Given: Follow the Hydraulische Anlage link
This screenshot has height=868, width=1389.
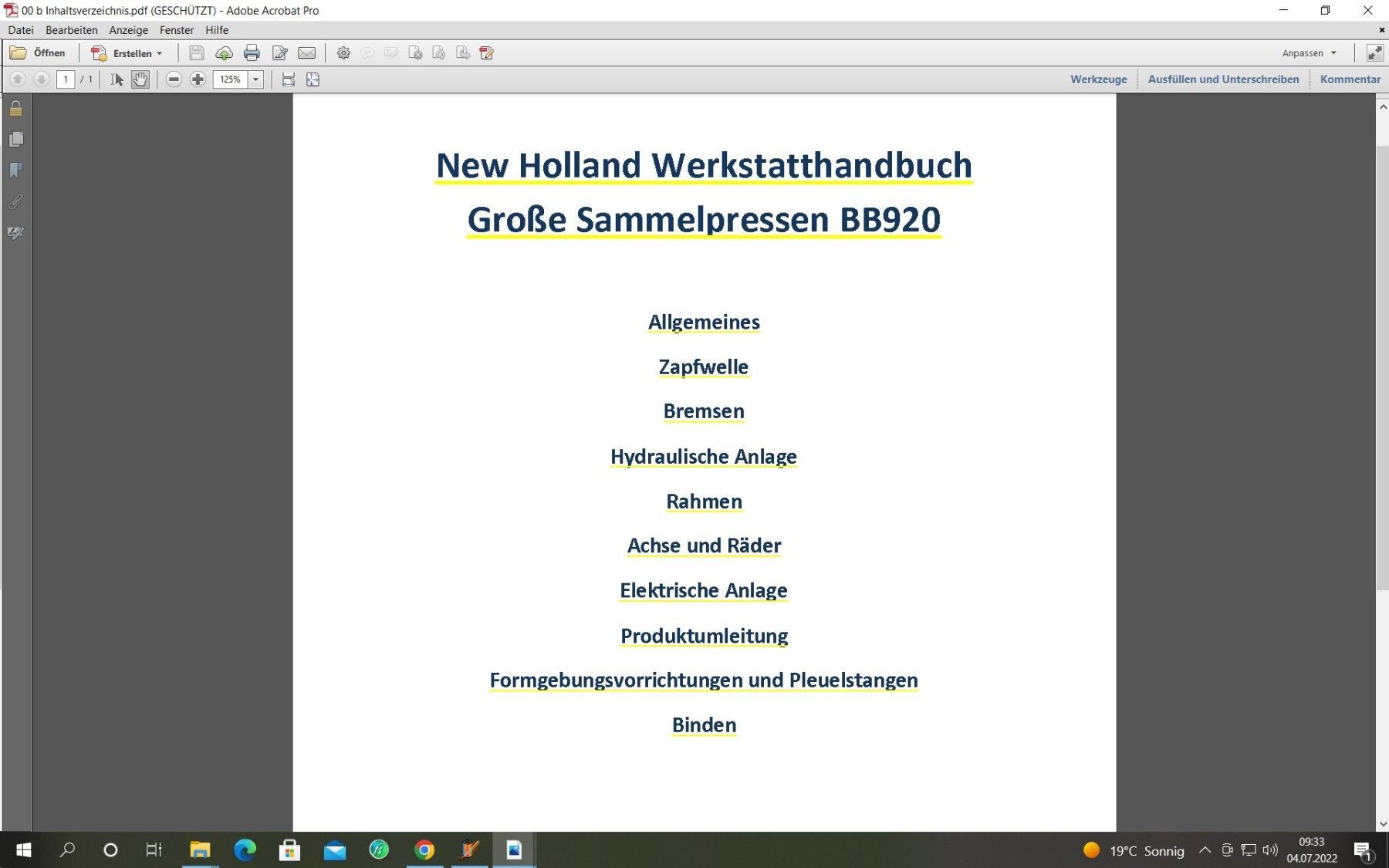Looking at the screenshot, I should pos(703,457).
